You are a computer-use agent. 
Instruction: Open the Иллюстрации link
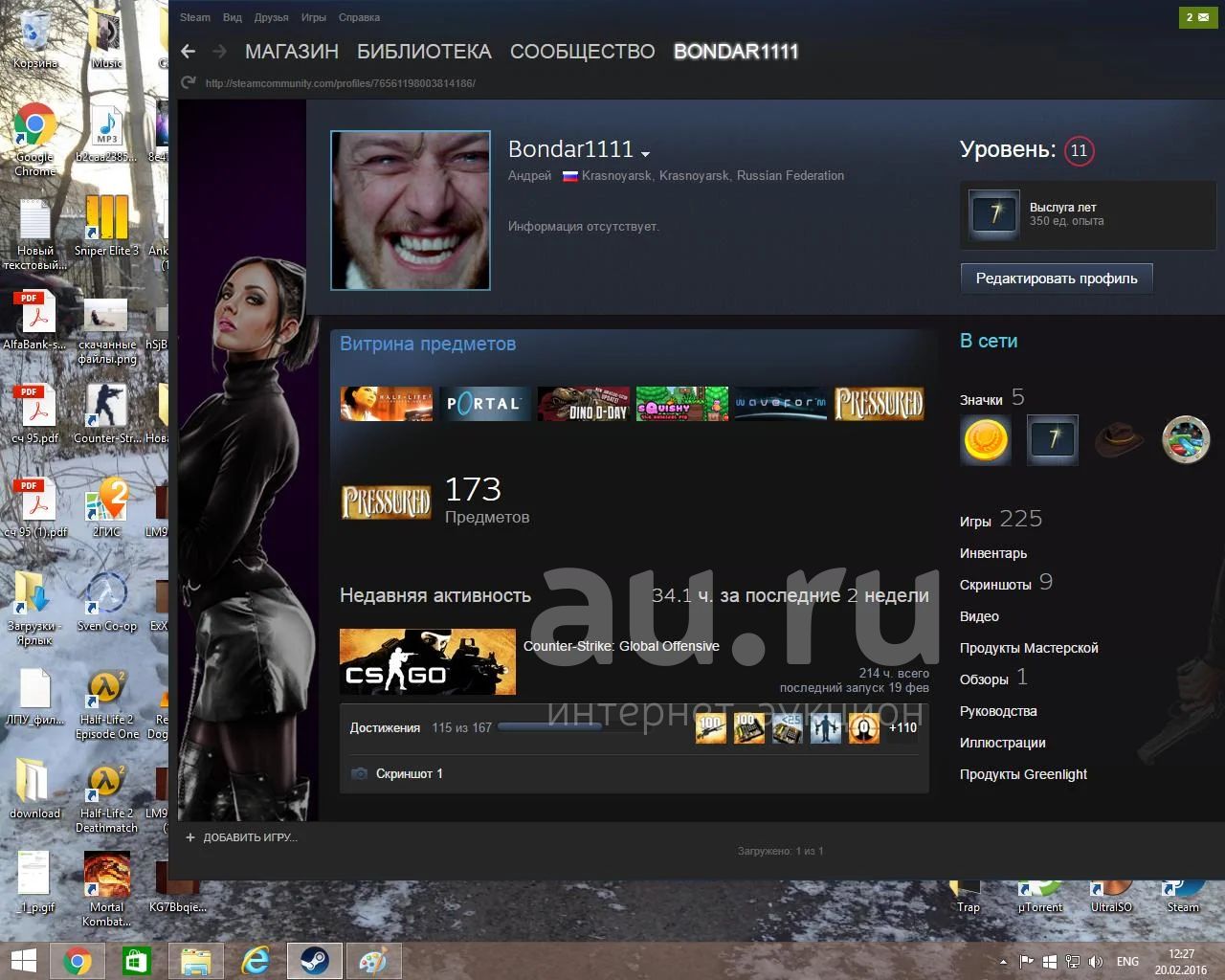[1002, 743]
